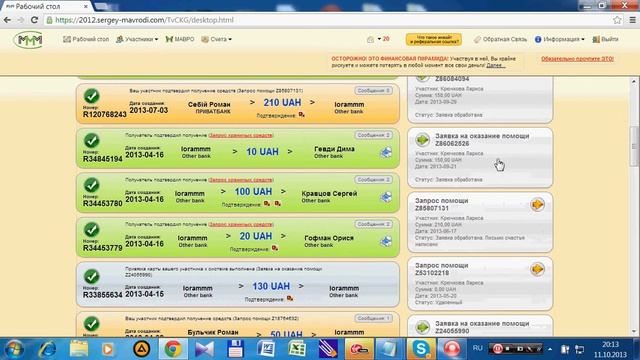Click green checkmark on order R120768243
This screenshot has width=640, height=360.
(x=91, y=96)
